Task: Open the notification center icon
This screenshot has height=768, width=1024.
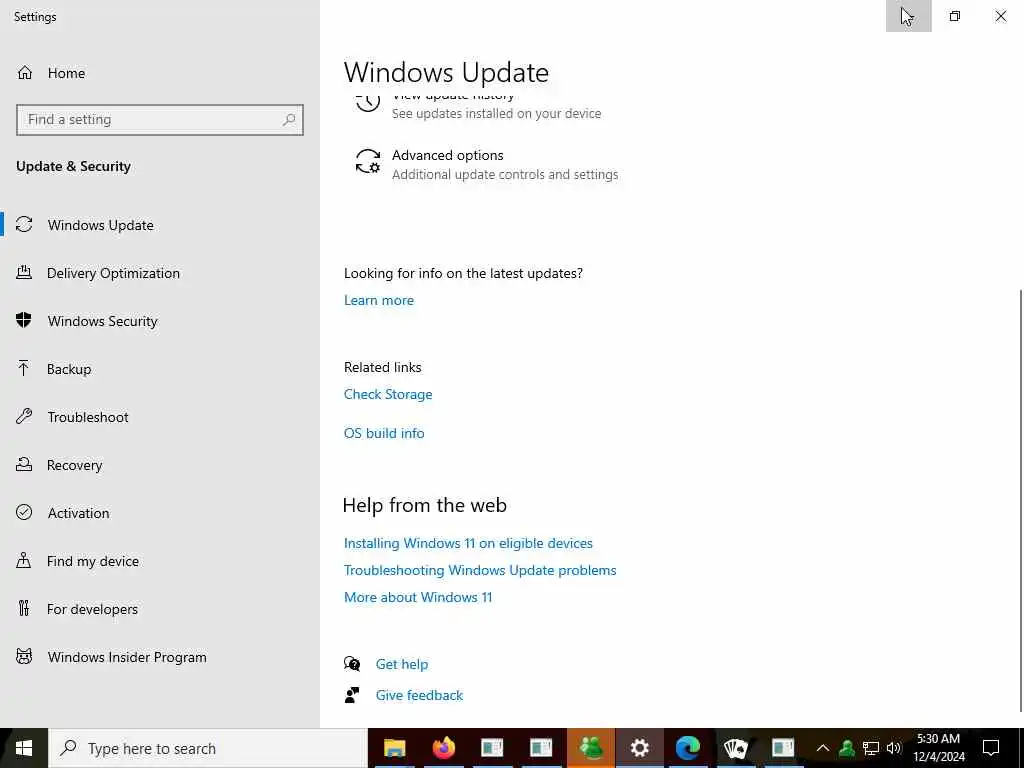Action: tap(991, 748)
